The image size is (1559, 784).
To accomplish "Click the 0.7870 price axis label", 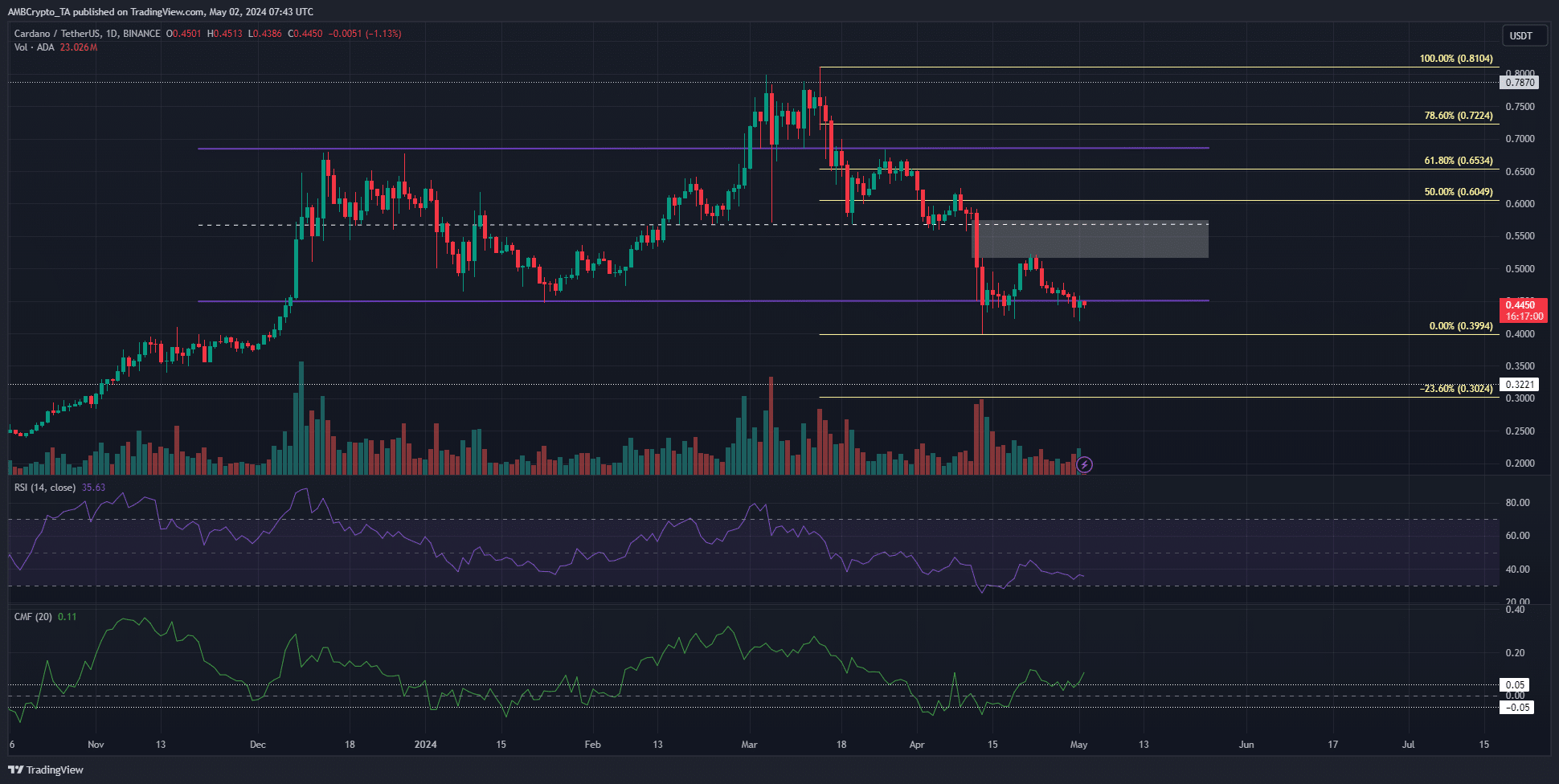I will (1520, 83).
